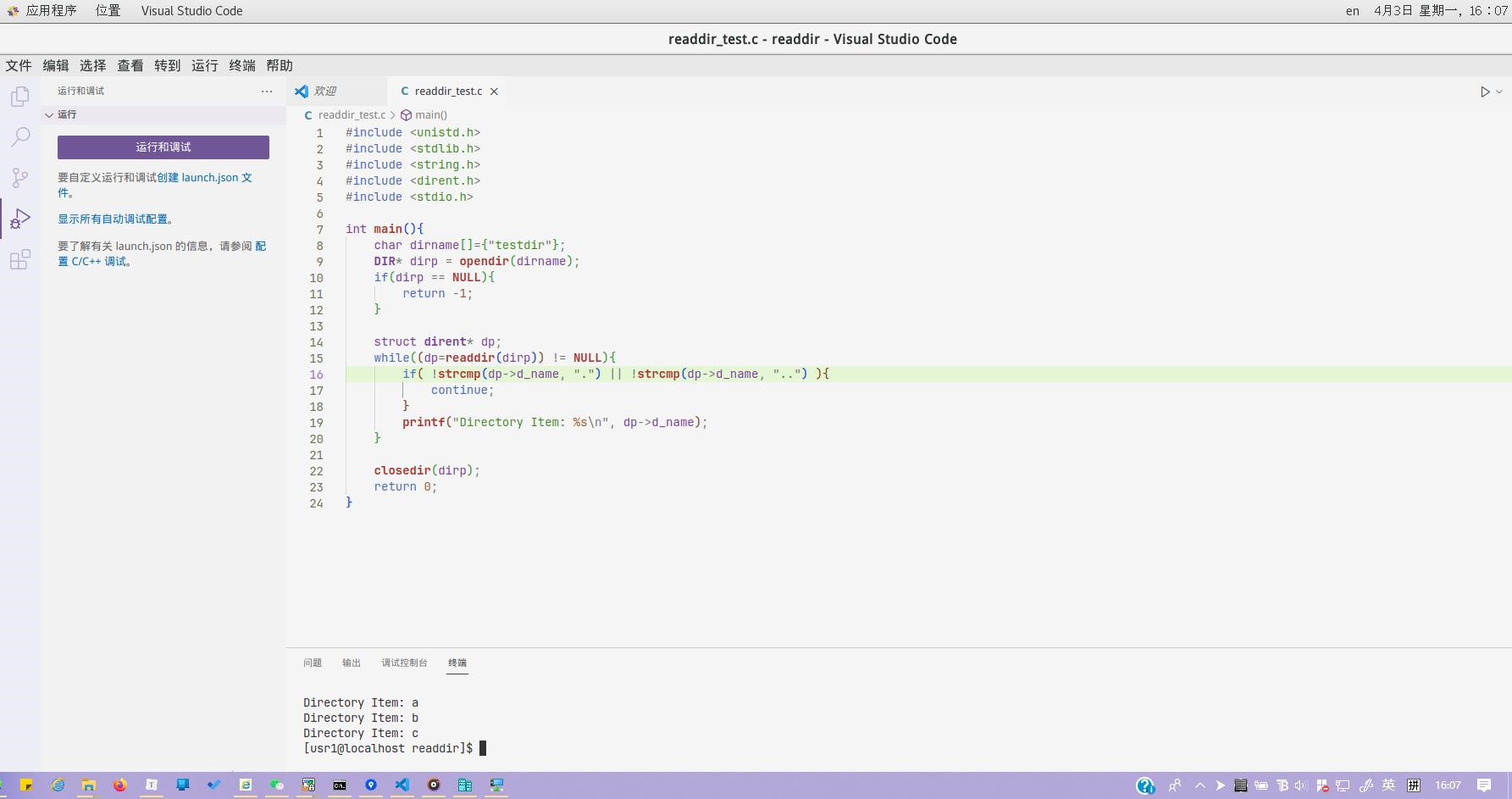Click the volume speaker tray icon

pyautogui.click(x=1301, y=785)
